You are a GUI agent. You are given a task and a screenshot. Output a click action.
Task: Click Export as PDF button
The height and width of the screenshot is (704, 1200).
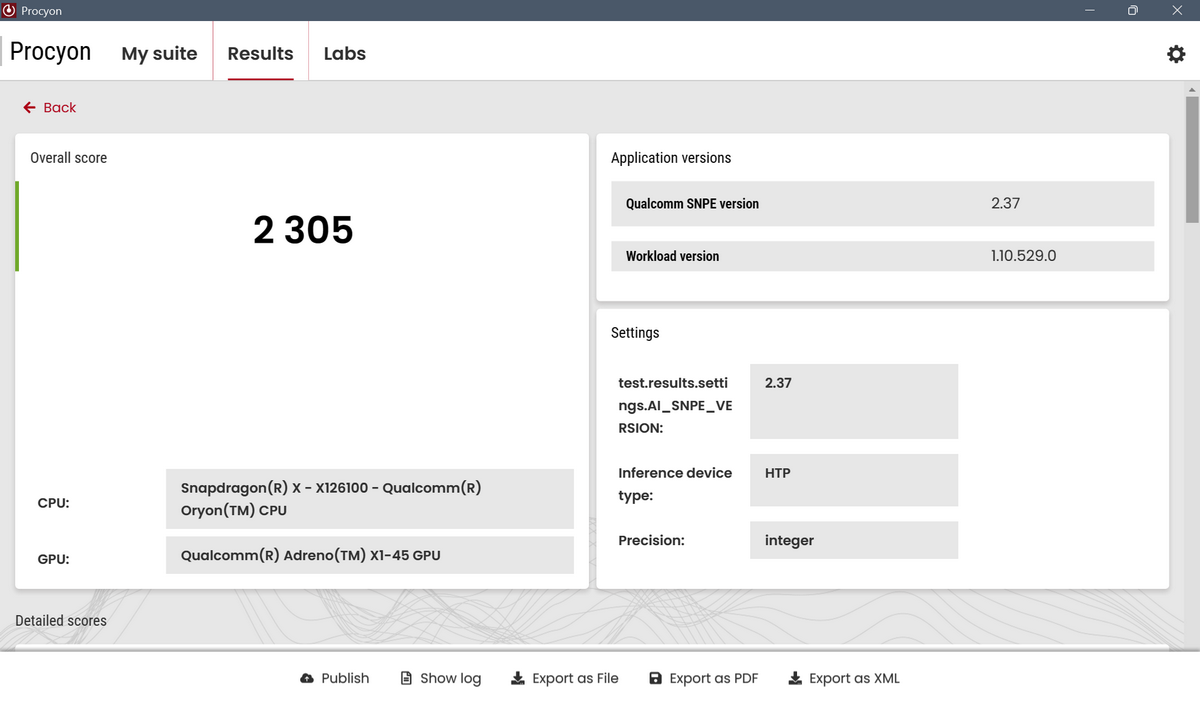click(x=704, y=678)
